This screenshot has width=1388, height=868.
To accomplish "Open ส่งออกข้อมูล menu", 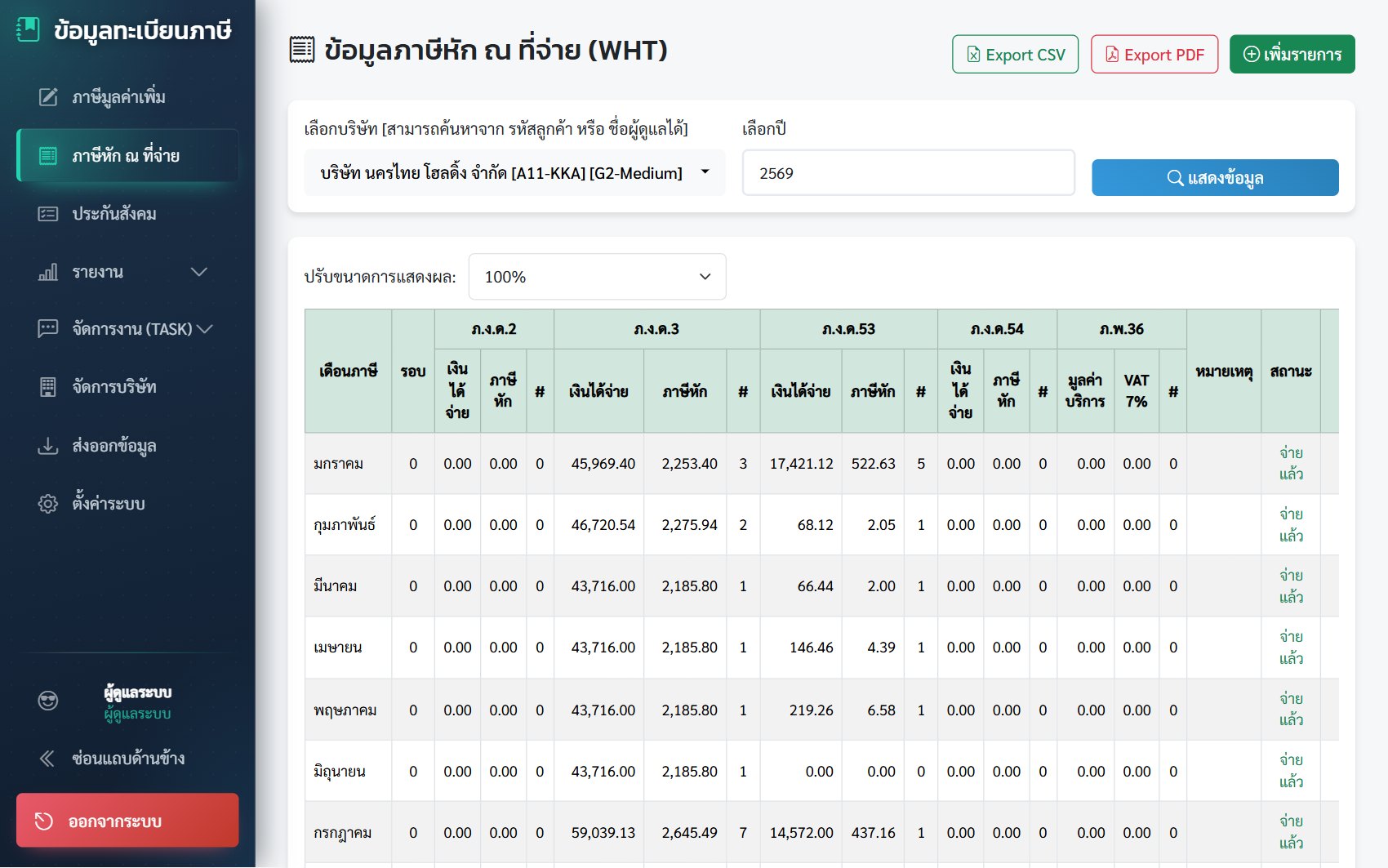I will [127, 446].
